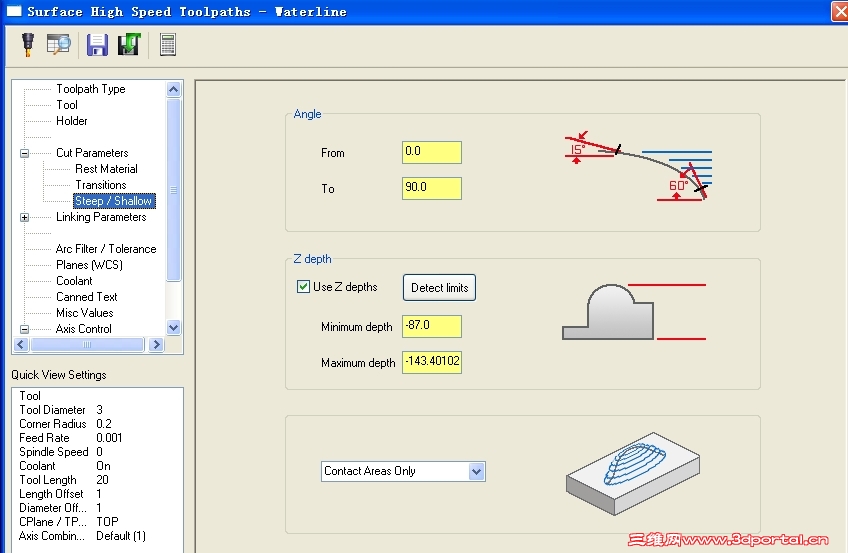The width and height of the screenshot is (848, 553).
Task: Select Cut Parameters in the tree
Action: [x=92, y=153]
